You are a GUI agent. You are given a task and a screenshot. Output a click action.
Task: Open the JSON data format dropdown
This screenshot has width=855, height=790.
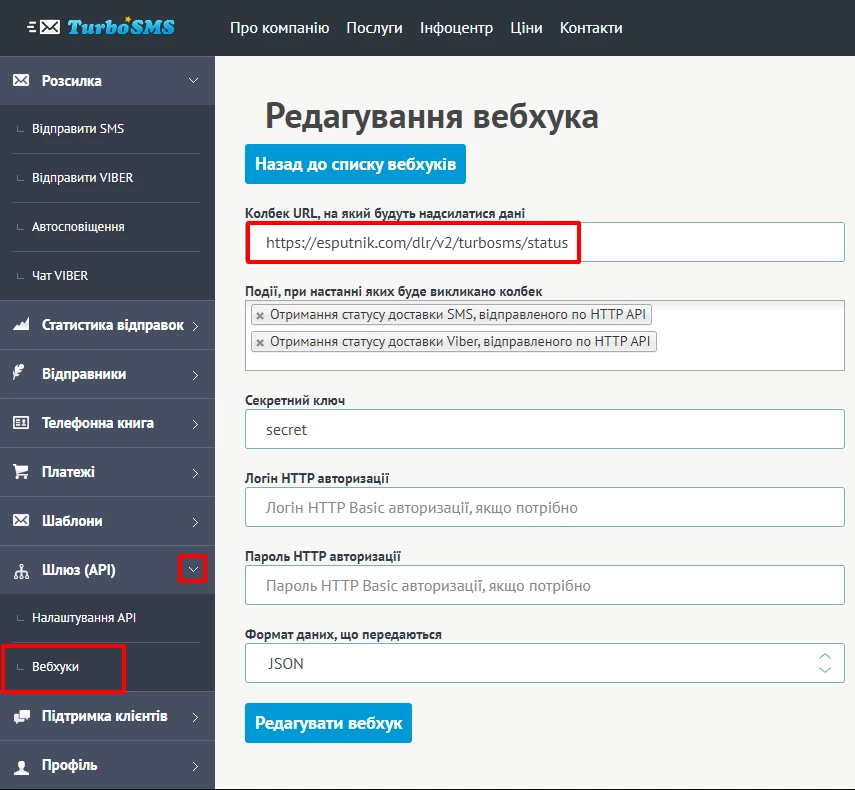point(545,663)
